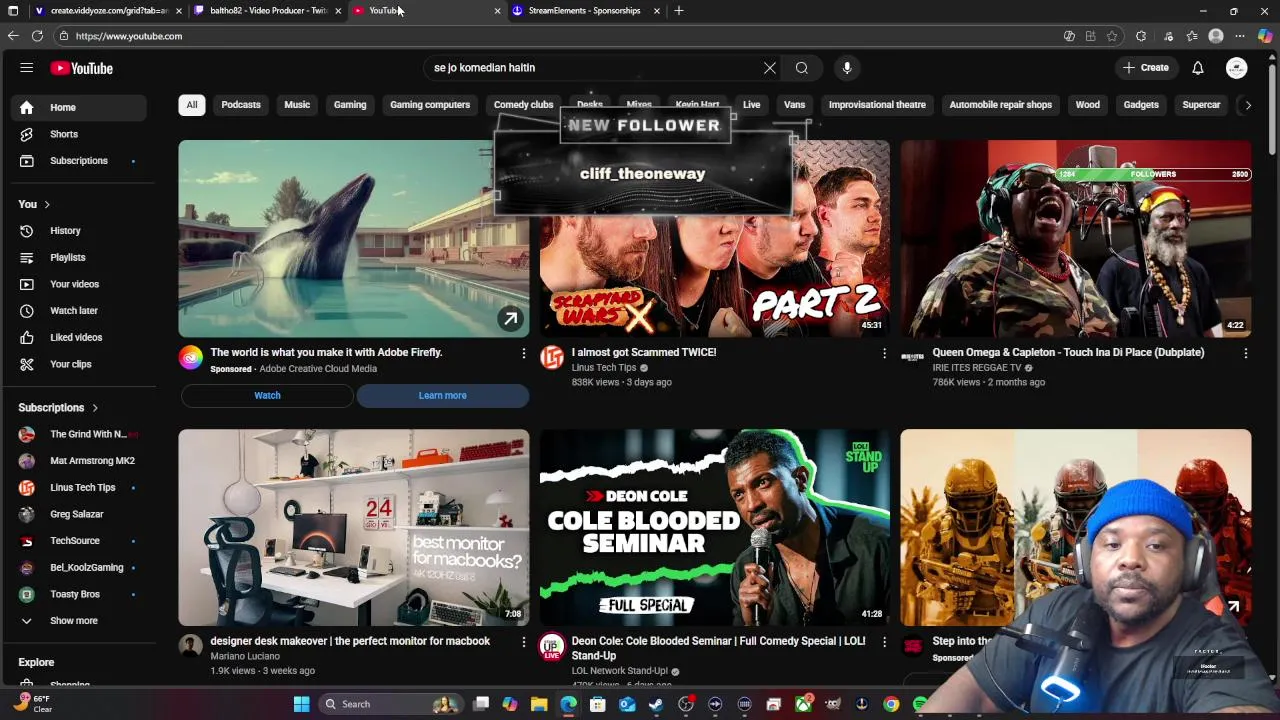1280x720 pixels.
Task: Open File Explorer from taskbar
Action: pyautogui.click(x=539, y=704)
